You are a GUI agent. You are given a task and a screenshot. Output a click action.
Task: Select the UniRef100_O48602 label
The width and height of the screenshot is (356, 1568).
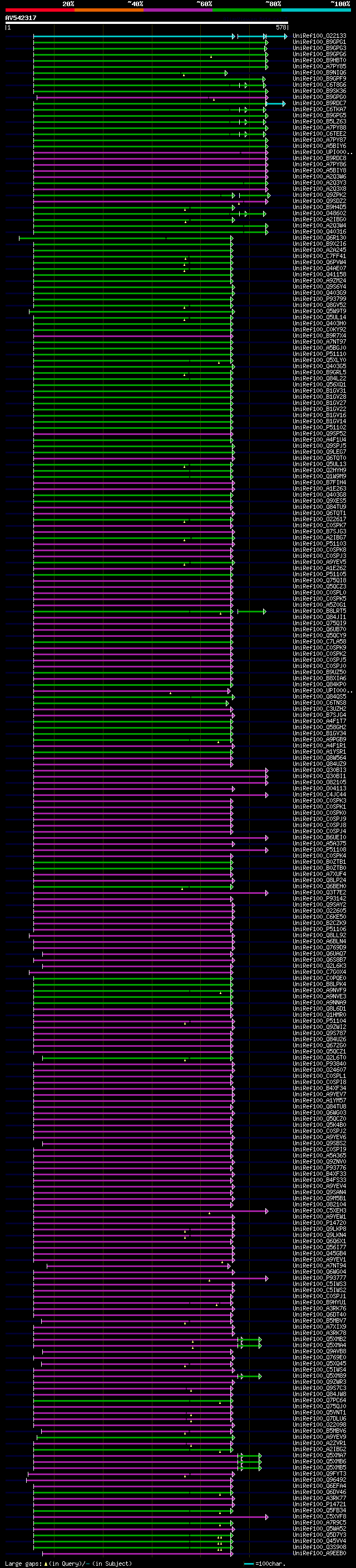tap(319, 213)
